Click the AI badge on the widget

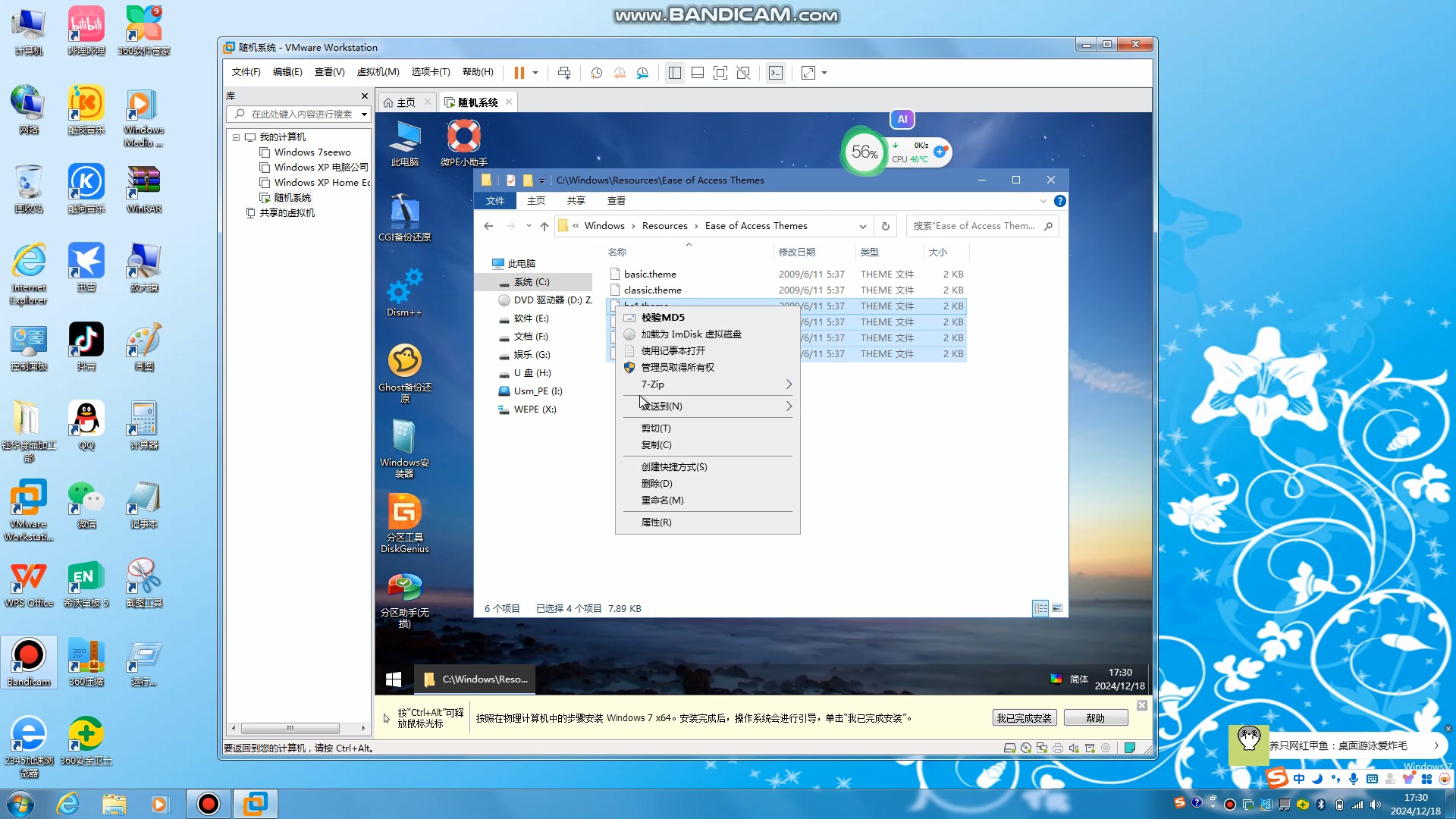click(x=902, y=119)
